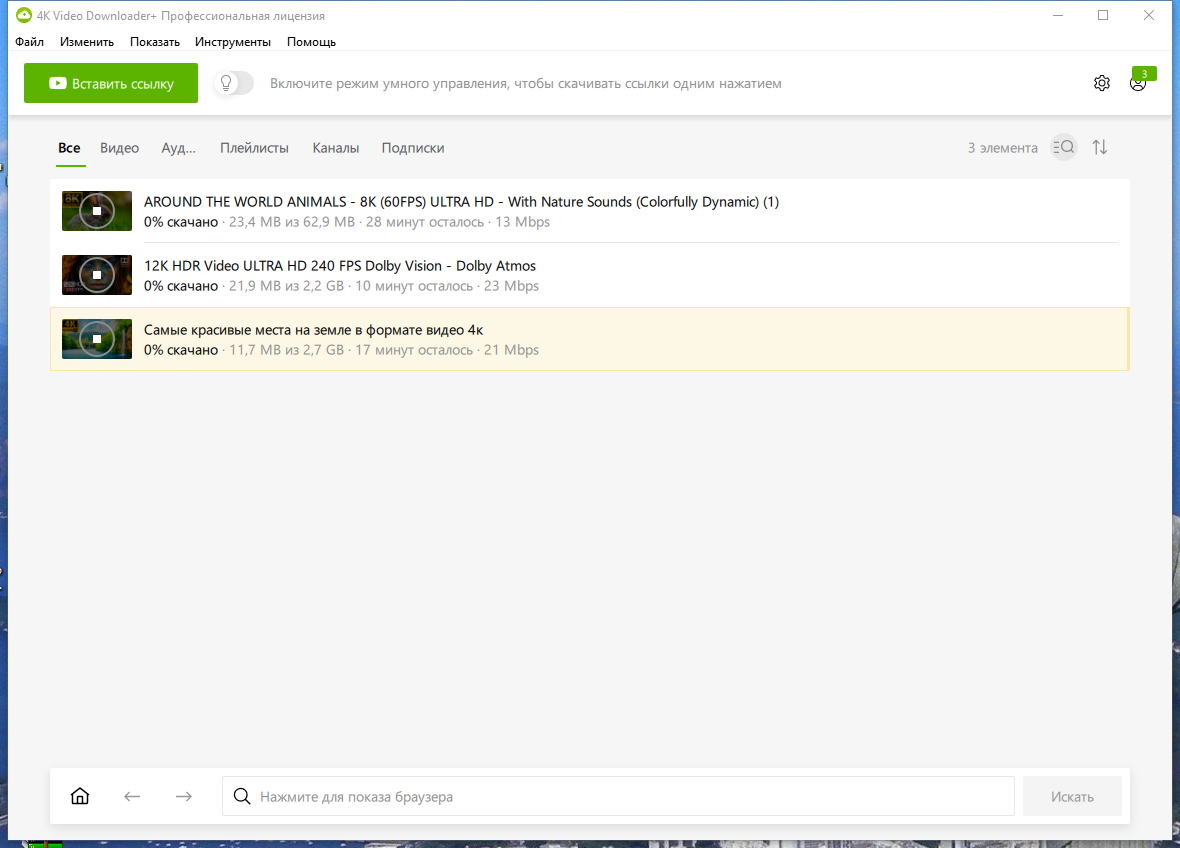Image resolution: width=1180 pixels, height=848 pixels.
Task: Open account icon with green badge
Action: (1139, 81)
